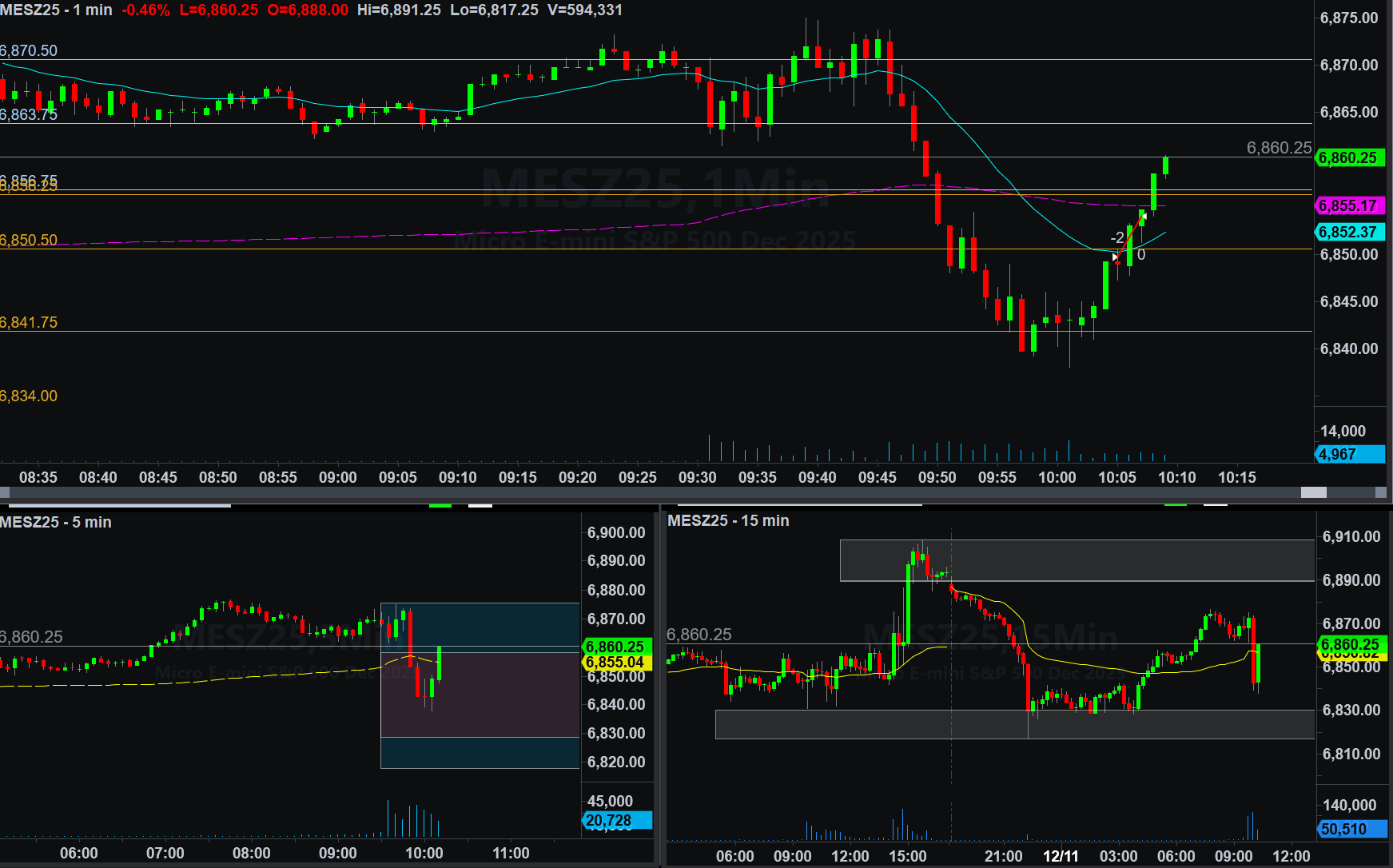Select the 6,834.00 orange price level label

30,396
